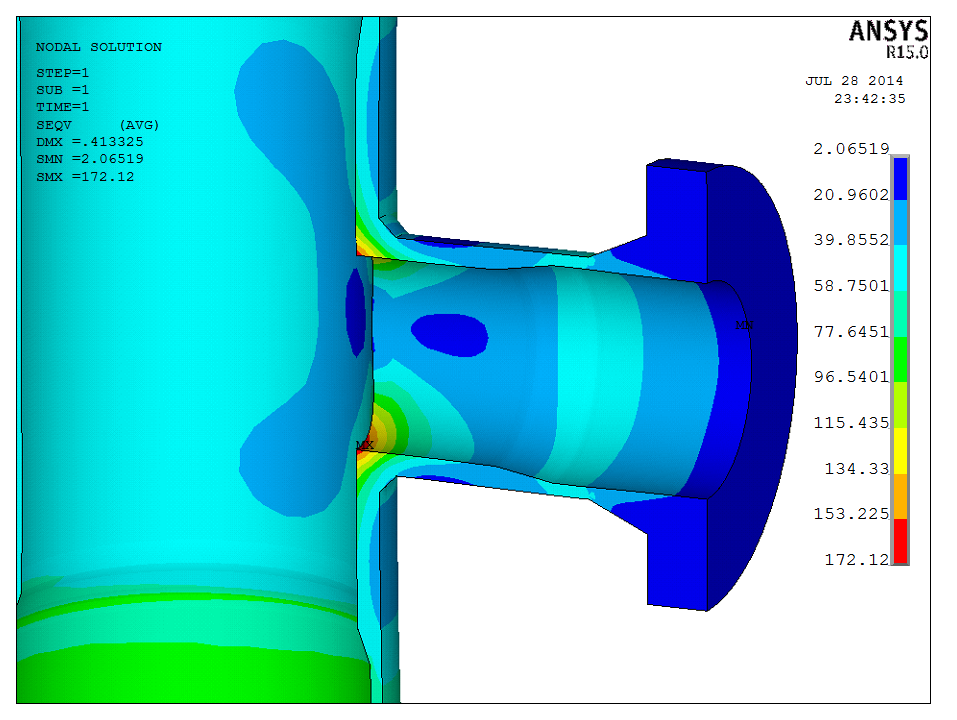
Task: Click the legend value 96.5401
Action: pyautogui.click(x=851, y=376)
